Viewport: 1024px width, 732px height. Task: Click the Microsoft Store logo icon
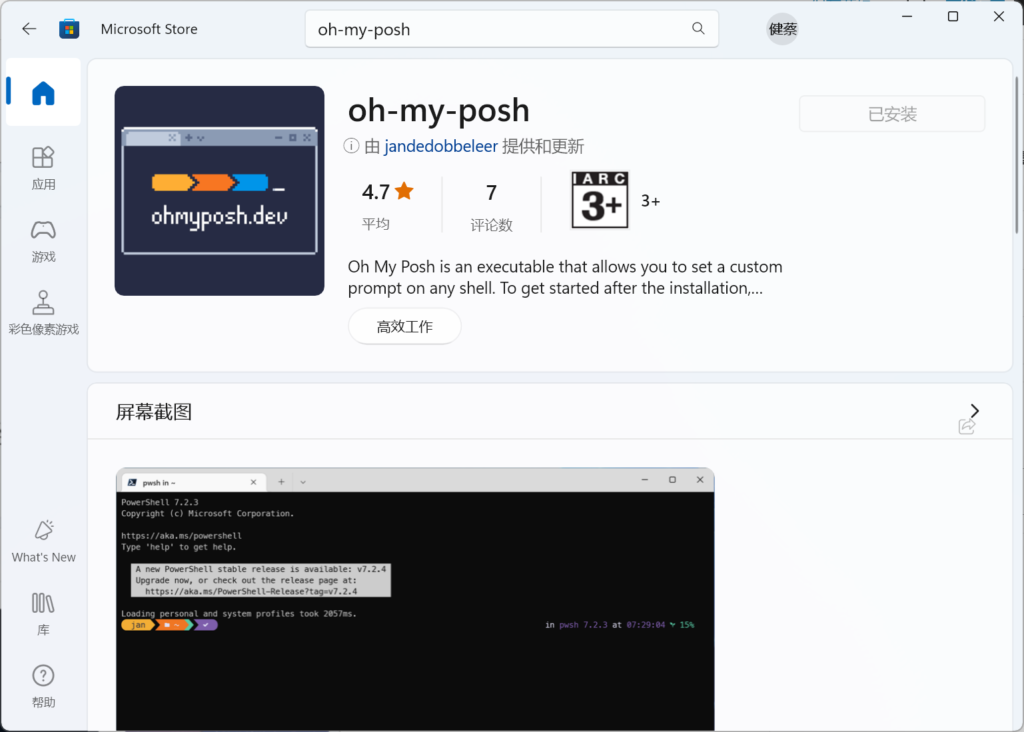pyautogui.click(x=69, y=29)
